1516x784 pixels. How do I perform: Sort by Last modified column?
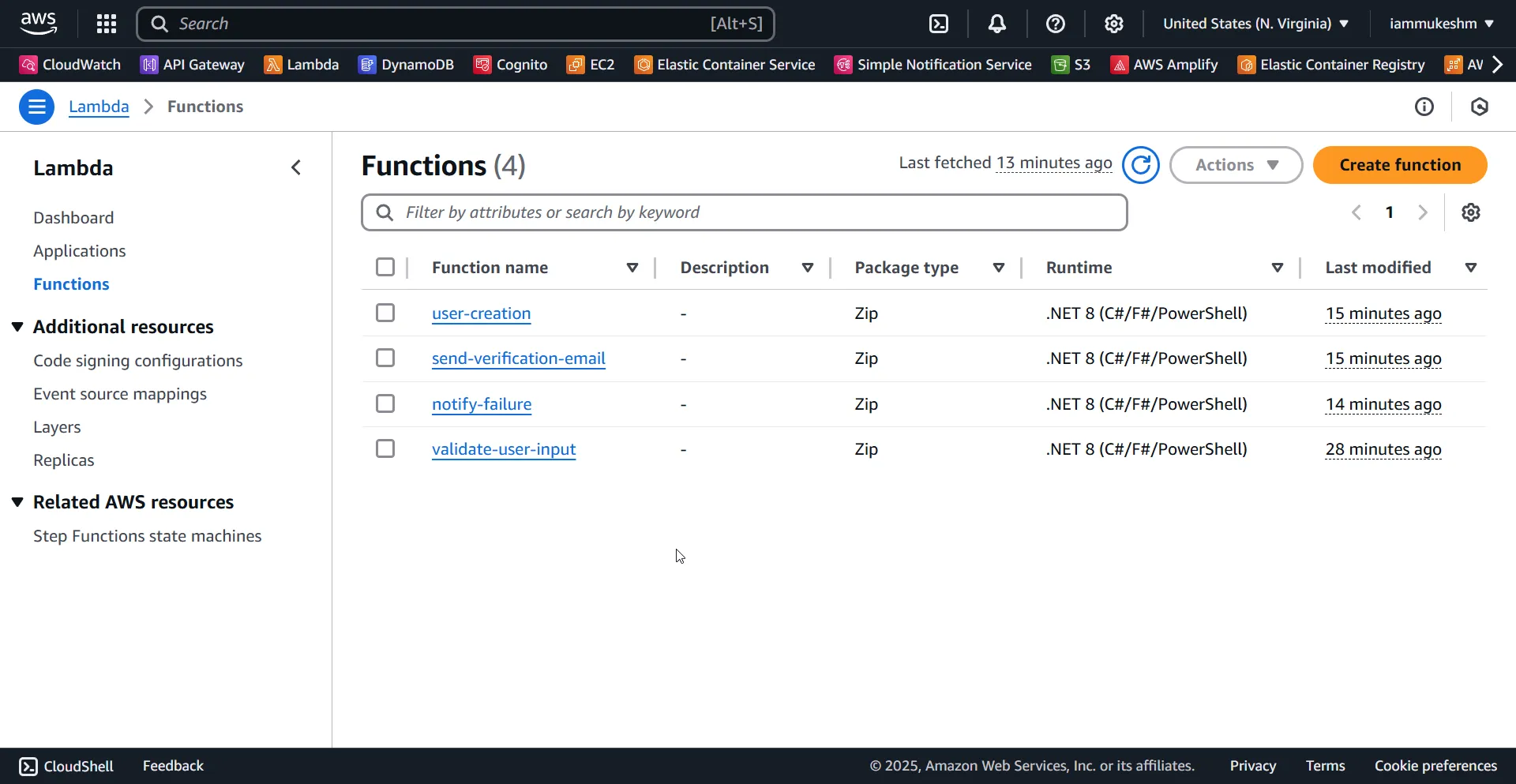point(1378,268)
